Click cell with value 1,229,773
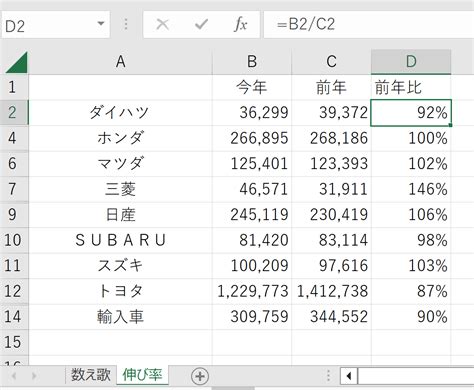Viewport: 474px width, 390px height. (x=252, y=291)
